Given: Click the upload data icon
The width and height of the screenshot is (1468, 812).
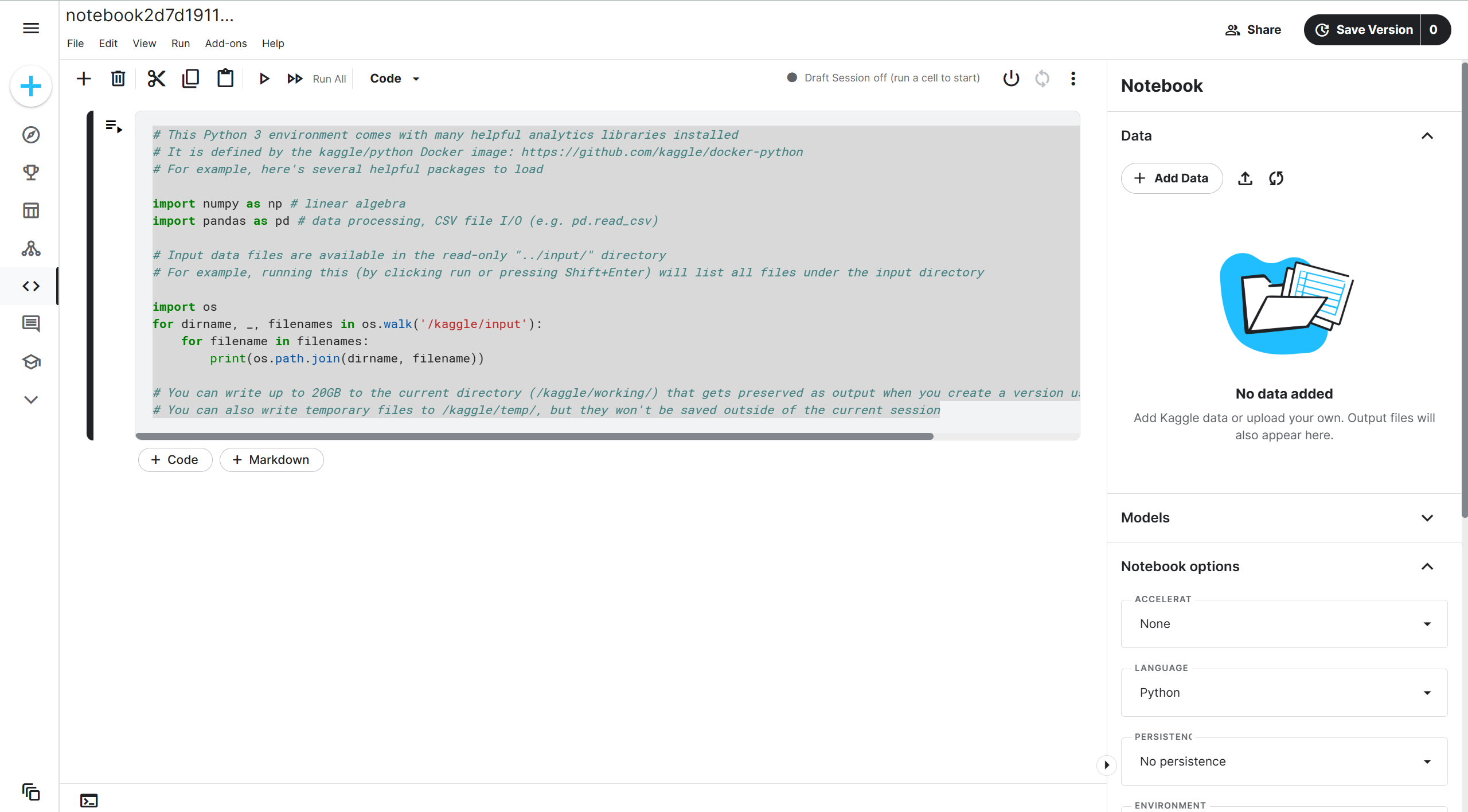Looking at the screenshot, I should click(x=1245, y=178).
